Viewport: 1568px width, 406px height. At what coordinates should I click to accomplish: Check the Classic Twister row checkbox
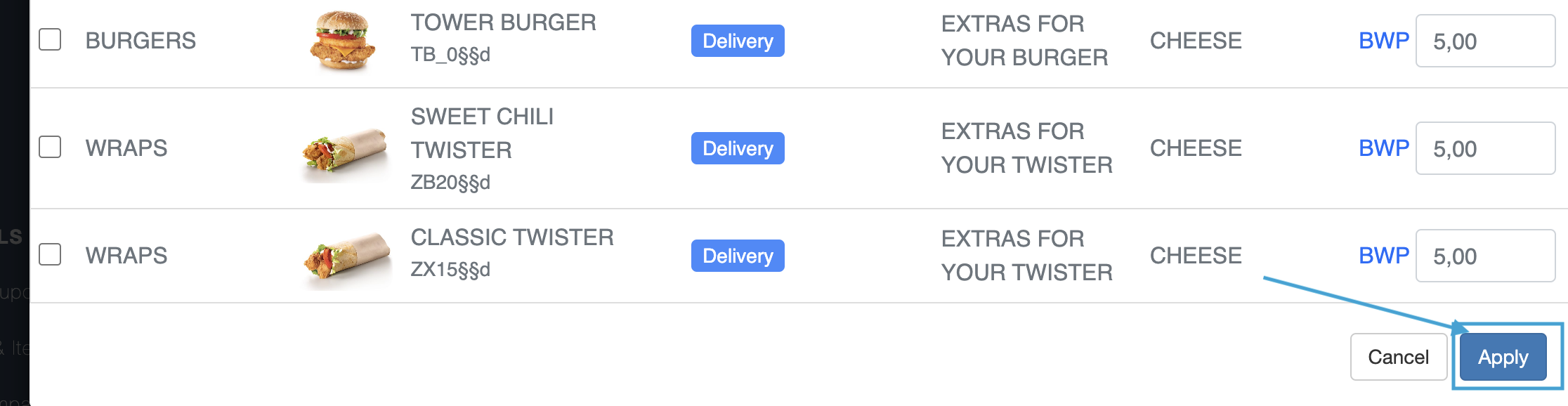(x=50, y=254)
